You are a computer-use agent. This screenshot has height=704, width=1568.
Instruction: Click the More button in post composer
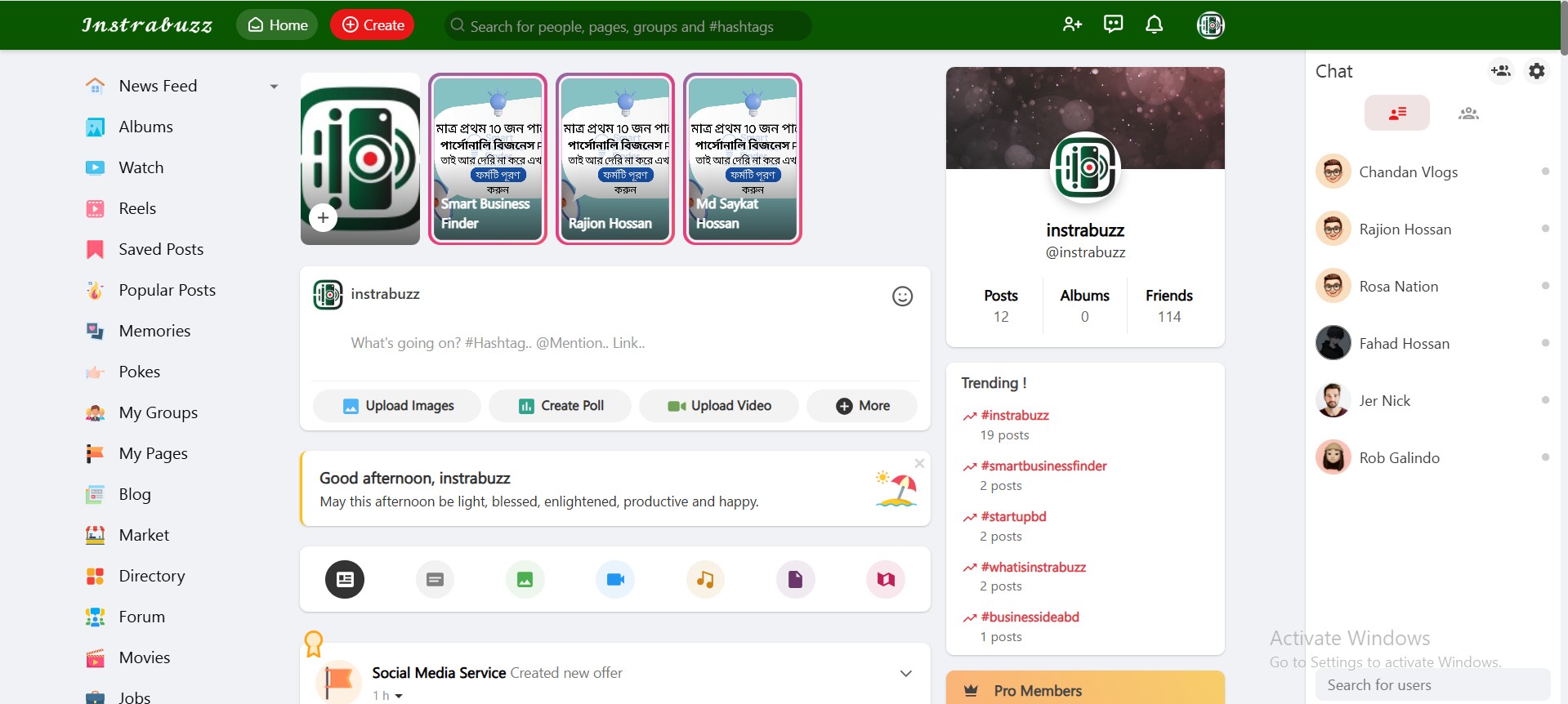(x=862, y=406)
